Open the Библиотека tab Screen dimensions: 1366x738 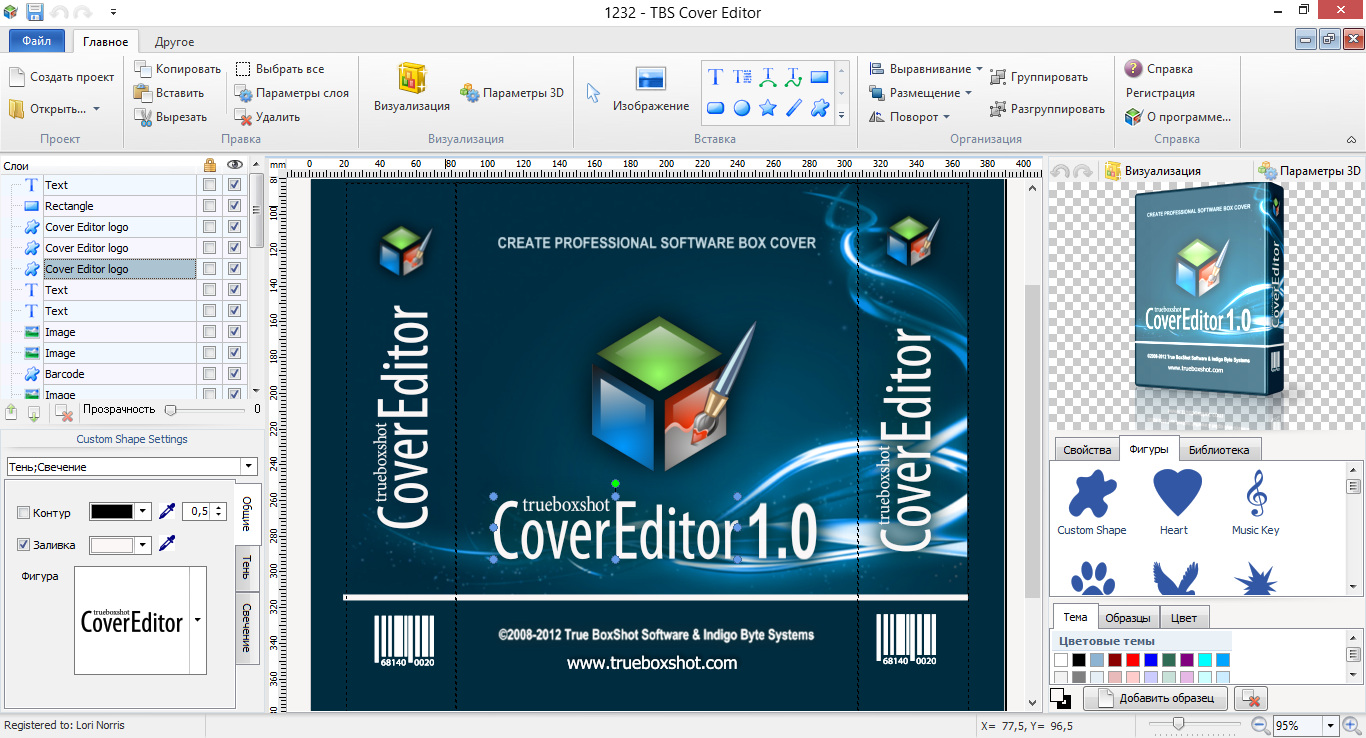1218,450
